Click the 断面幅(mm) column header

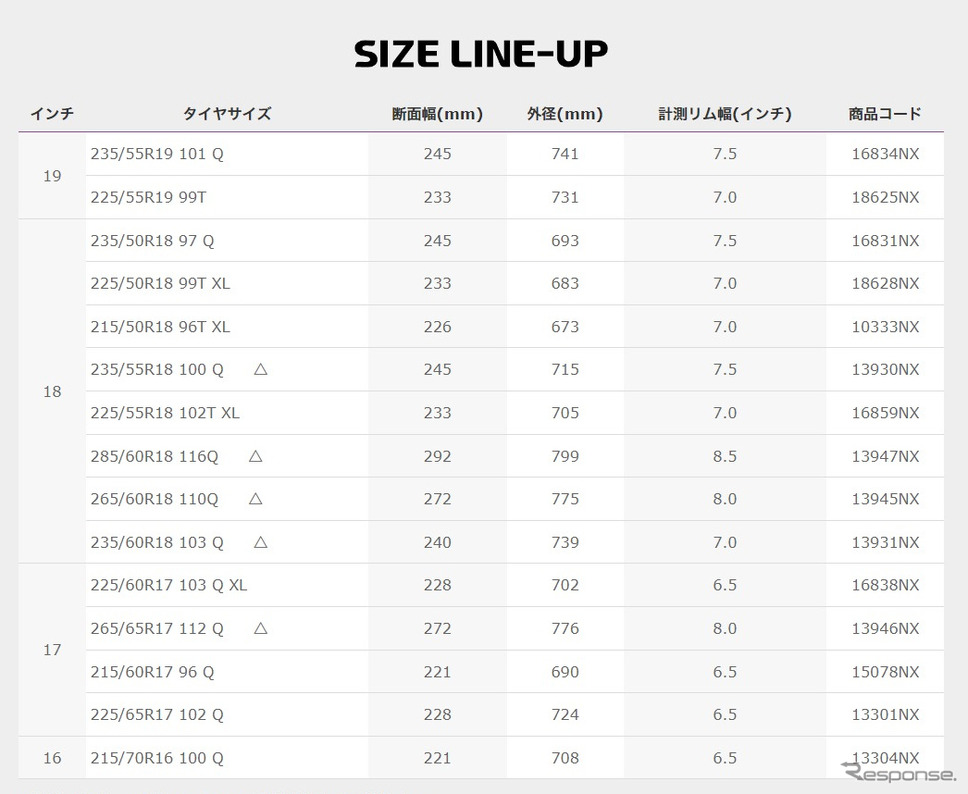(437, 114)
